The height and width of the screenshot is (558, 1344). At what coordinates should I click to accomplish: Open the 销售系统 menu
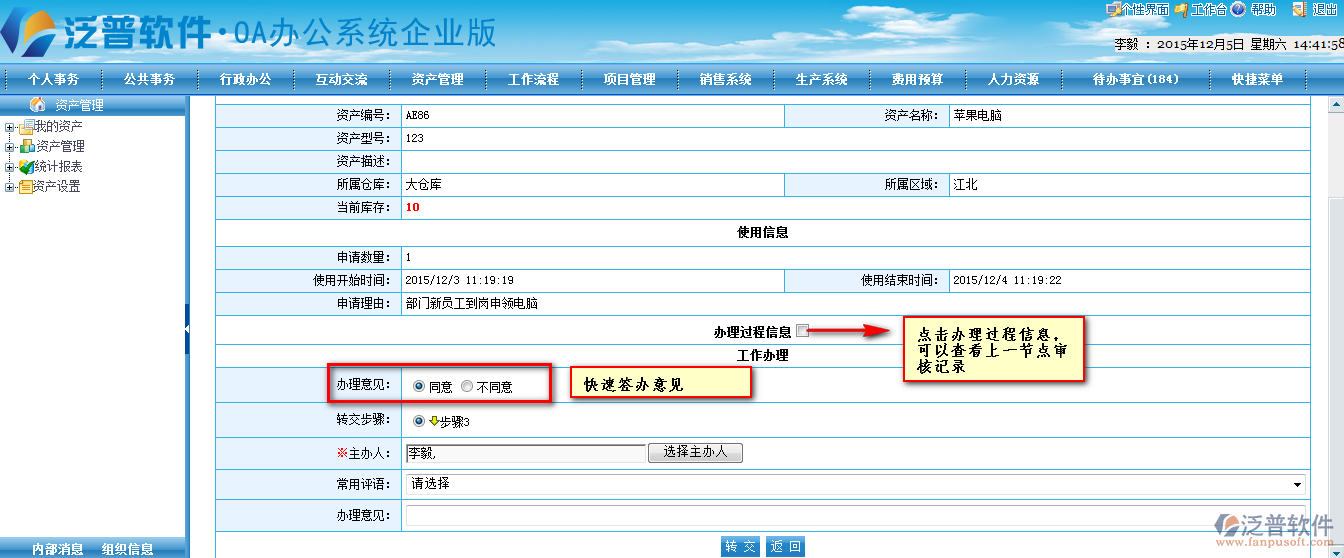(x=725, y=79)
